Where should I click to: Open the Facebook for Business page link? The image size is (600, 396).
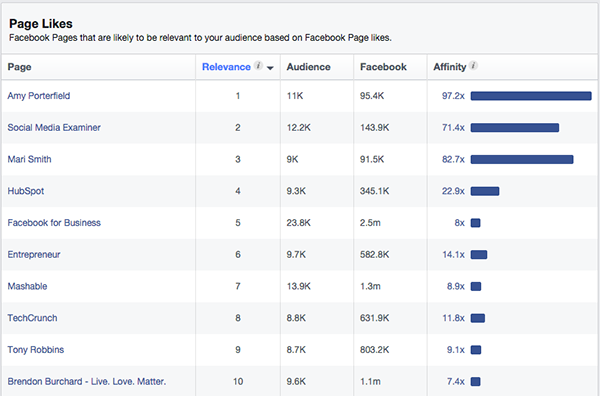pos(54,223)
